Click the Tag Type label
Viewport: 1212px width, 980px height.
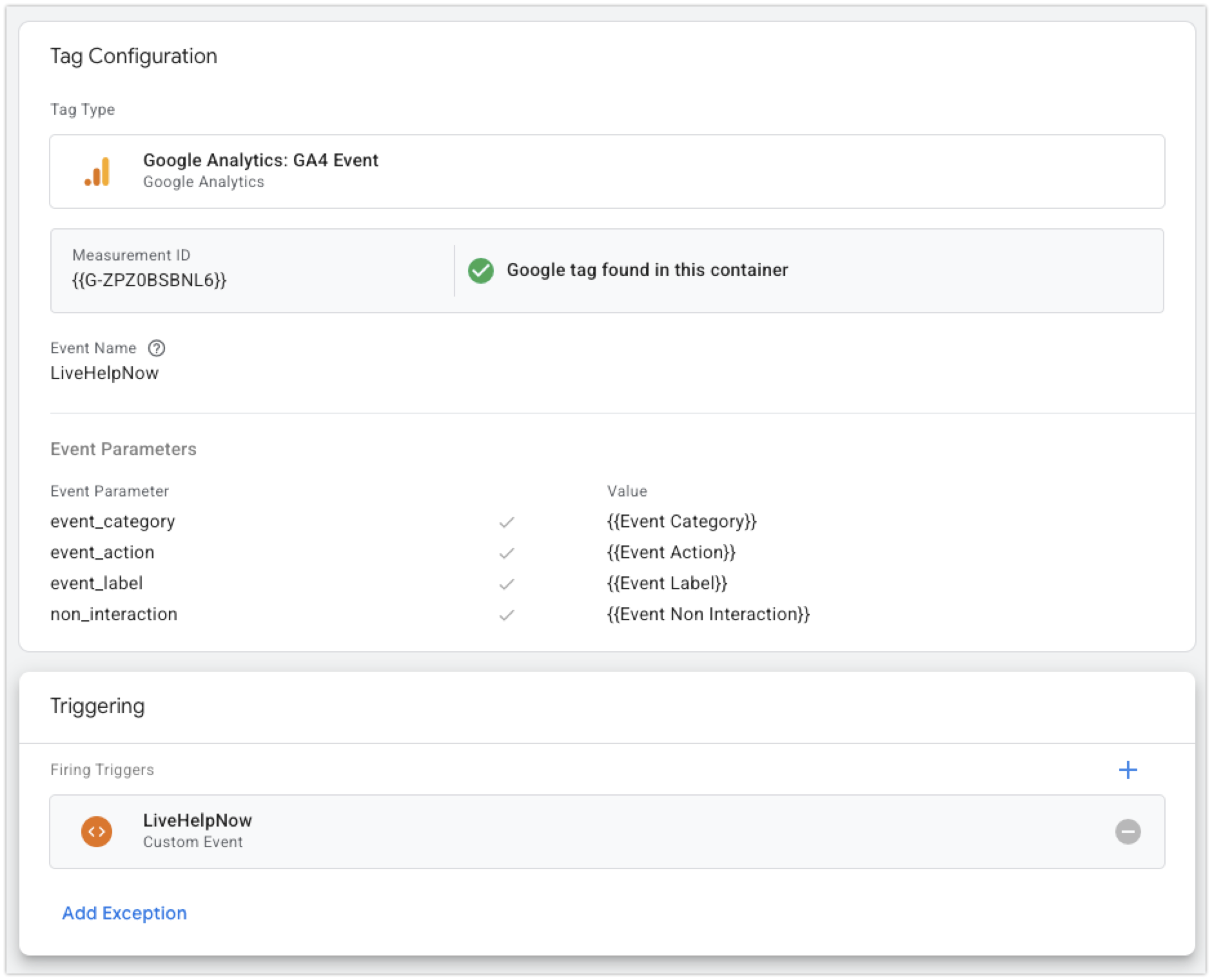point(83,109)
